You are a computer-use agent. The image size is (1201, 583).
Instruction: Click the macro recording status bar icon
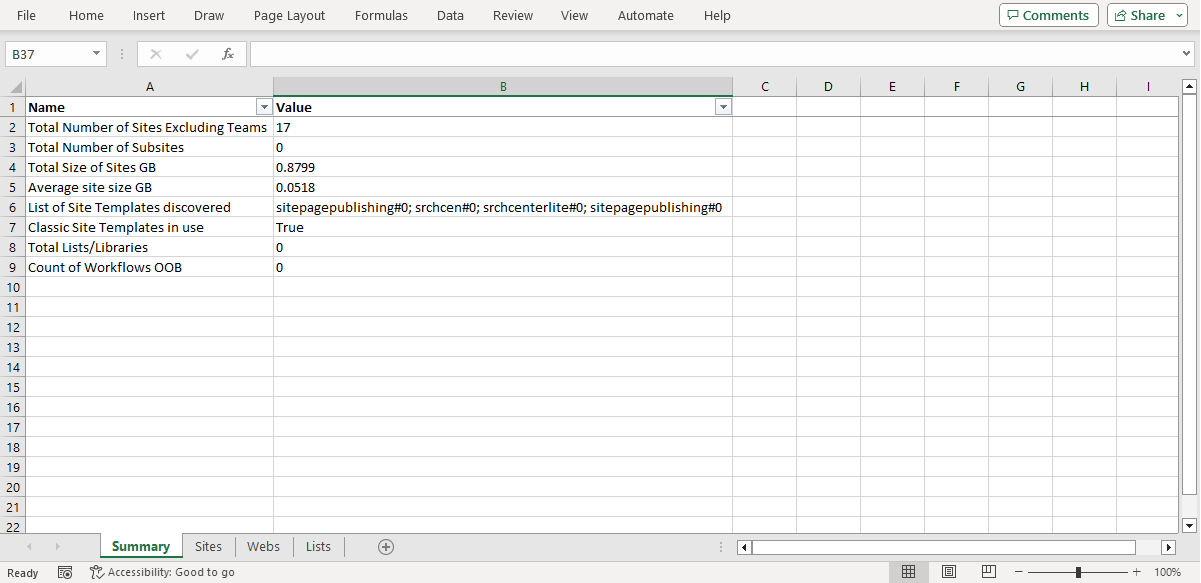pyautogui.click(x=65, y=572)
